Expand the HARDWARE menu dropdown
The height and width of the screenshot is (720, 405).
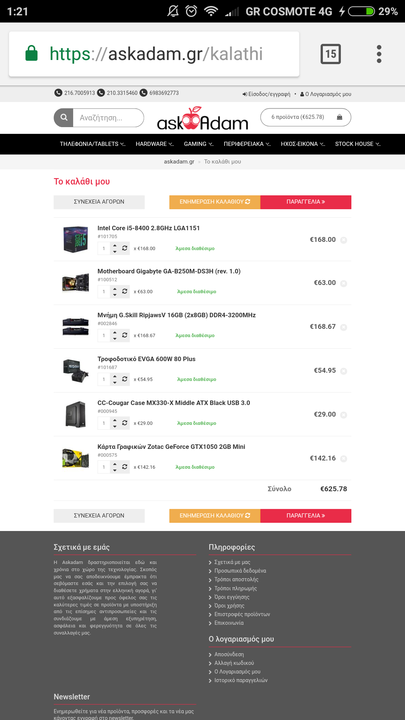tap(154, 144)
